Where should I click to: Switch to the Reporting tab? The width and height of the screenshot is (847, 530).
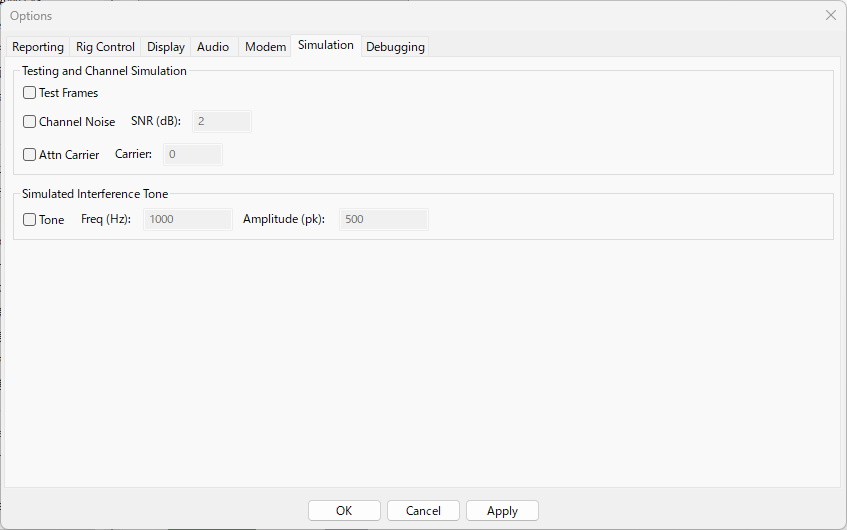(x=38, y=47)
